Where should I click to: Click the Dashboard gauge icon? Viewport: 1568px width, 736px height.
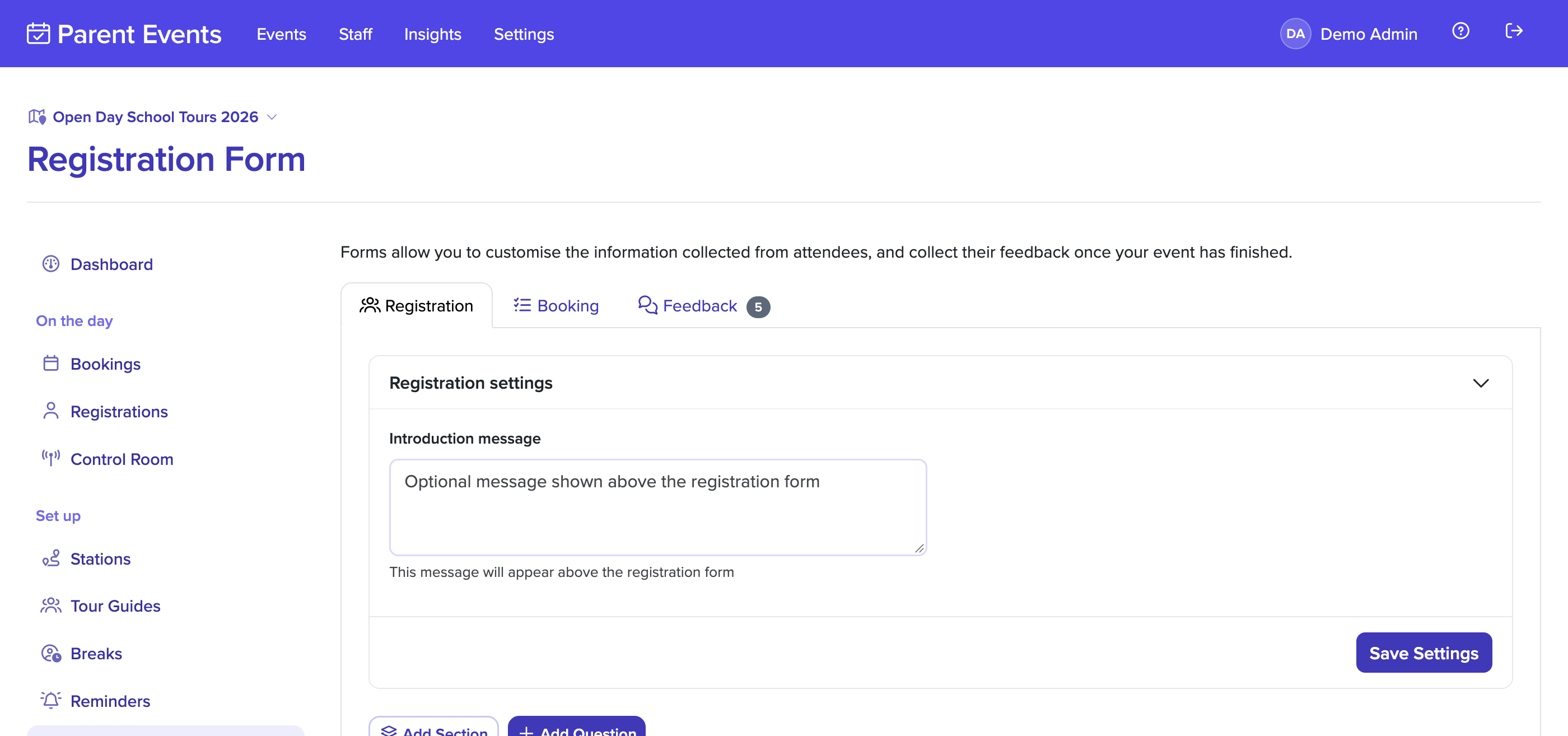(50, 264)
